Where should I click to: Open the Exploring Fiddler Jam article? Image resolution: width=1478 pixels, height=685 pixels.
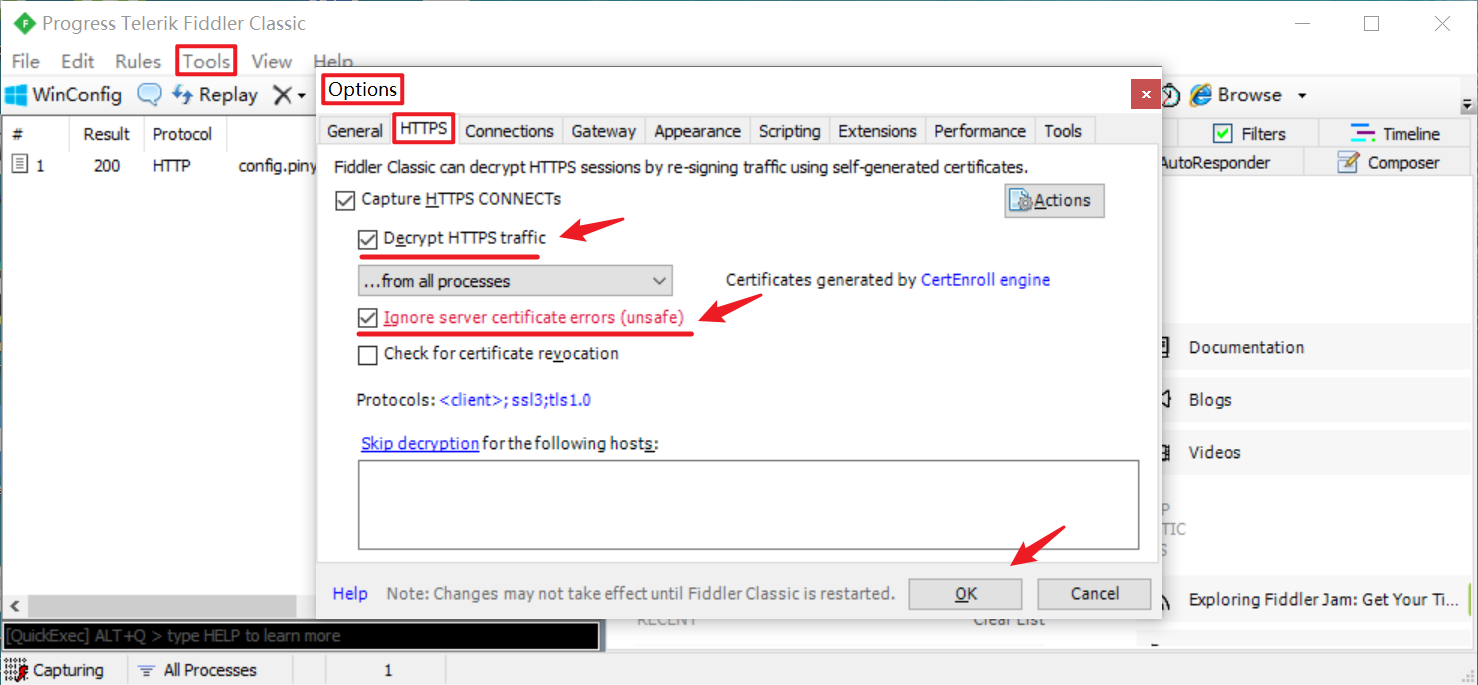[x=1323, y=600]
